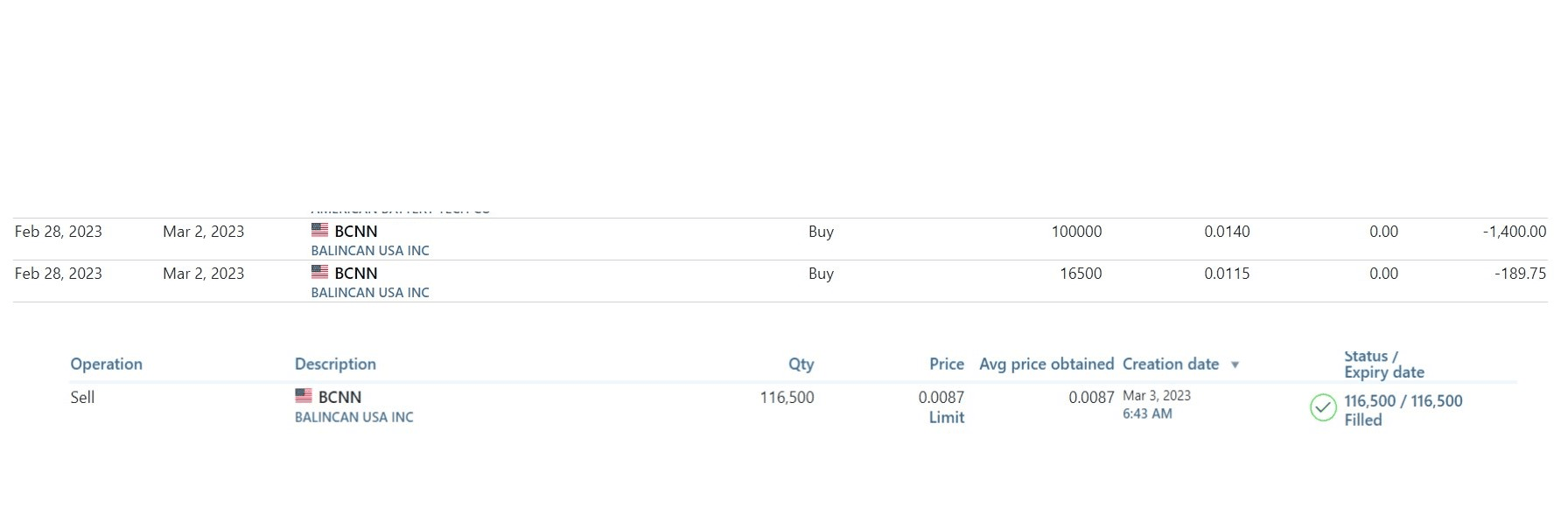Click the US flag in the Sell order row
1568x514 pixels.
click(x=304, y=396)
